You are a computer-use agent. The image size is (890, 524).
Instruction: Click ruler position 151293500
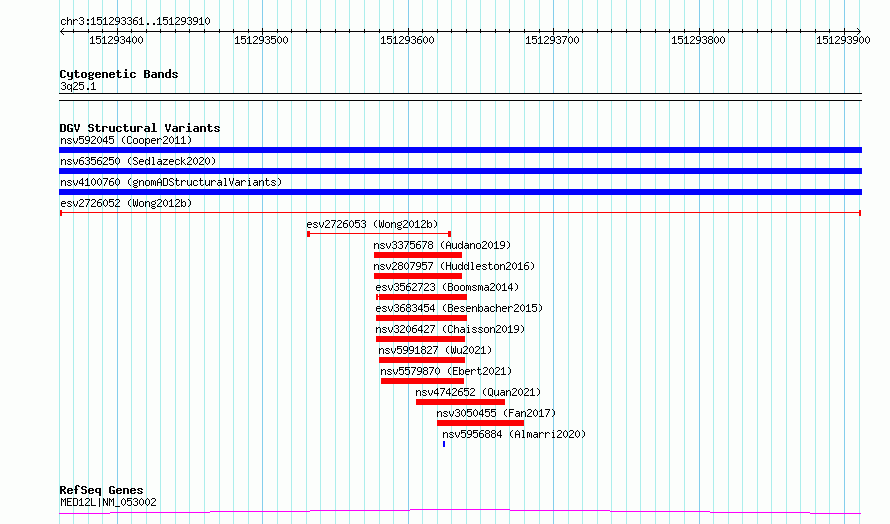click(262, 40)
